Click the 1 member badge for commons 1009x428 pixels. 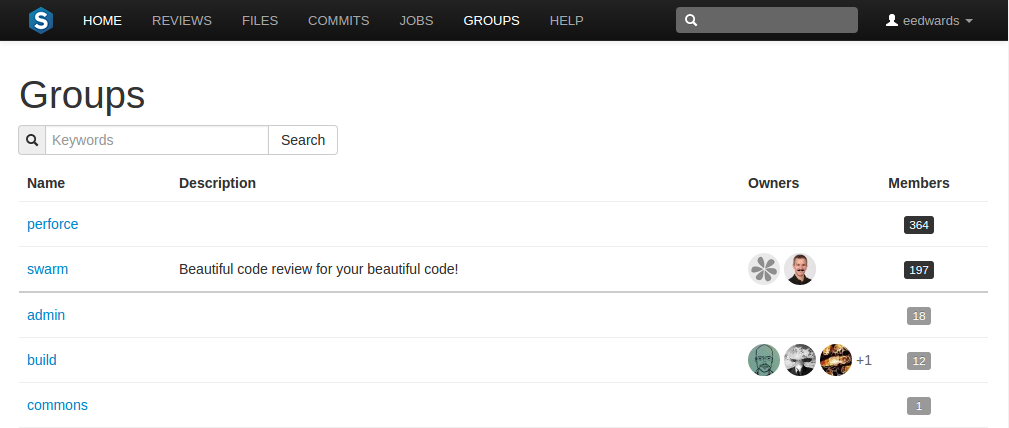[919, 406]
